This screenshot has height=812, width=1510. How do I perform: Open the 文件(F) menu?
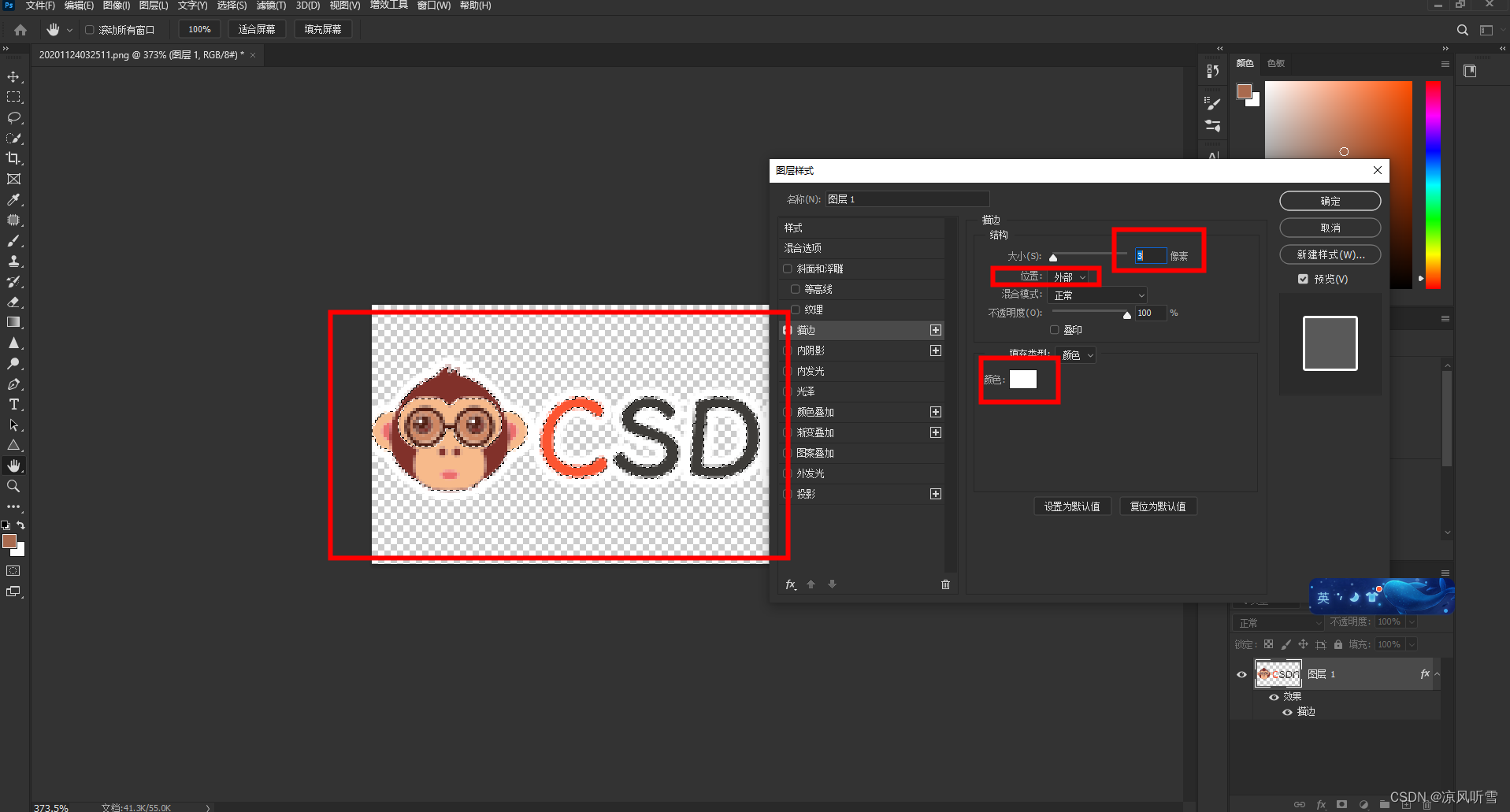(40, 6)
